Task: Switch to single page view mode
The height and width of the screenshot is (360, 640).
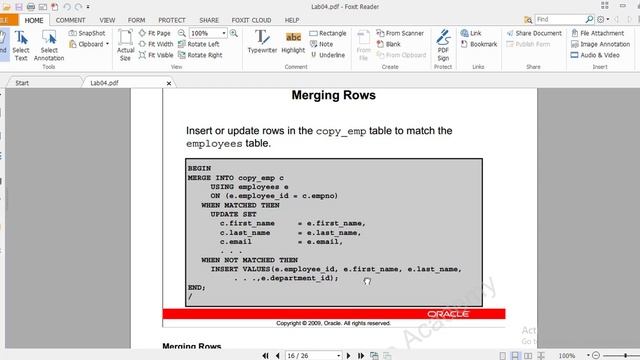Action: click(x=503, y=356)
